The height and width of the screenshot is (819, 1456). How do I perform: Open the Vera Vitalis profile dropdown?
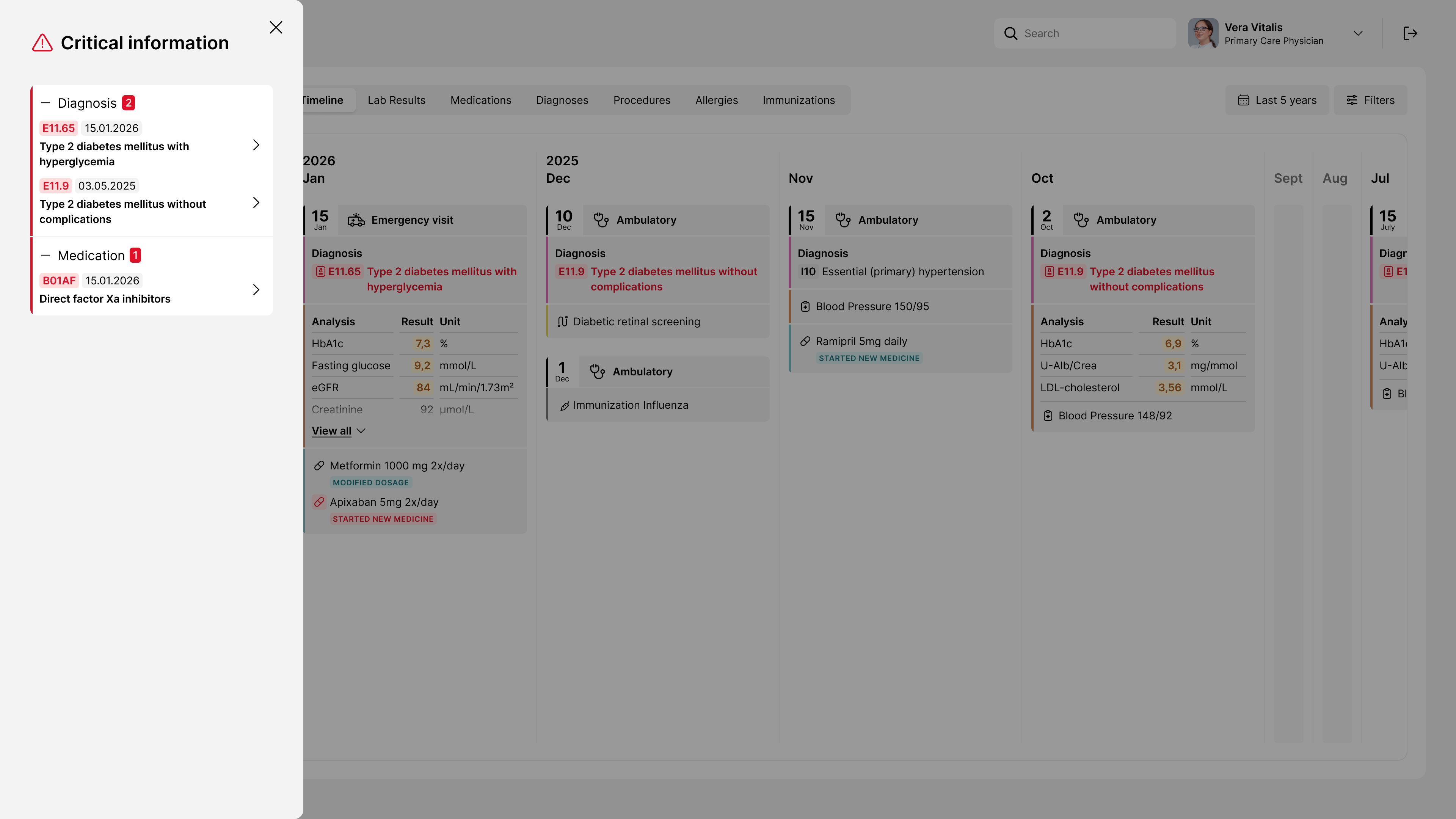click(x=1358, y=33)
